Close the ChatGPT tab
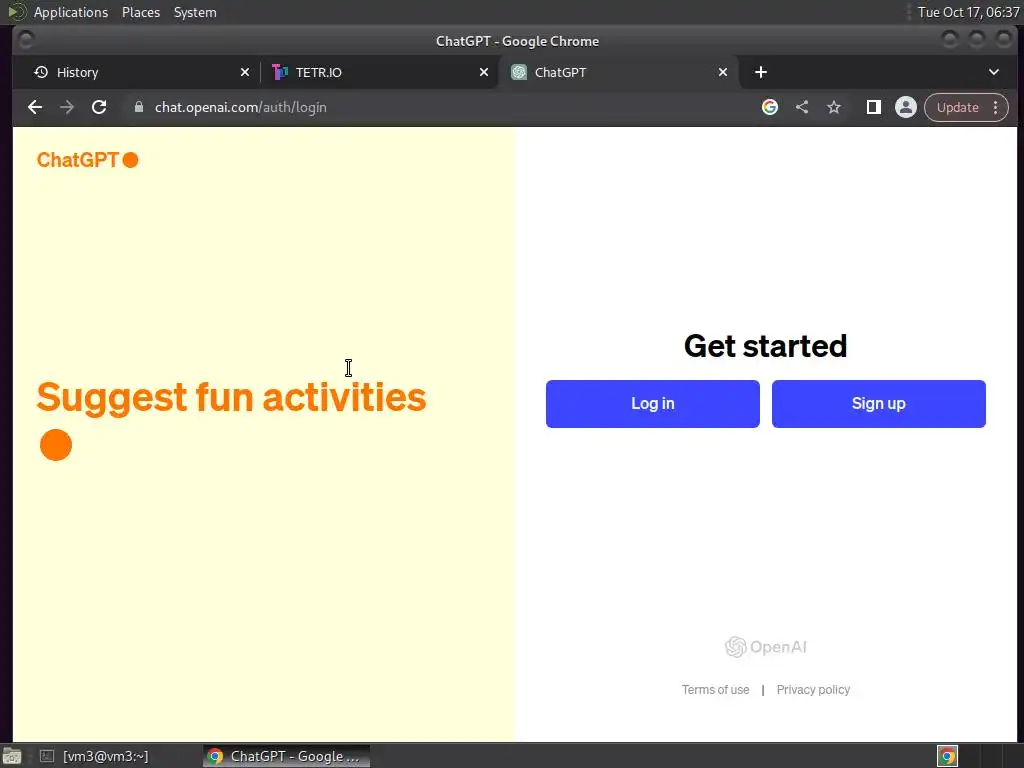The height and width of the screenshot is (768, 1024). click(723, 72)
